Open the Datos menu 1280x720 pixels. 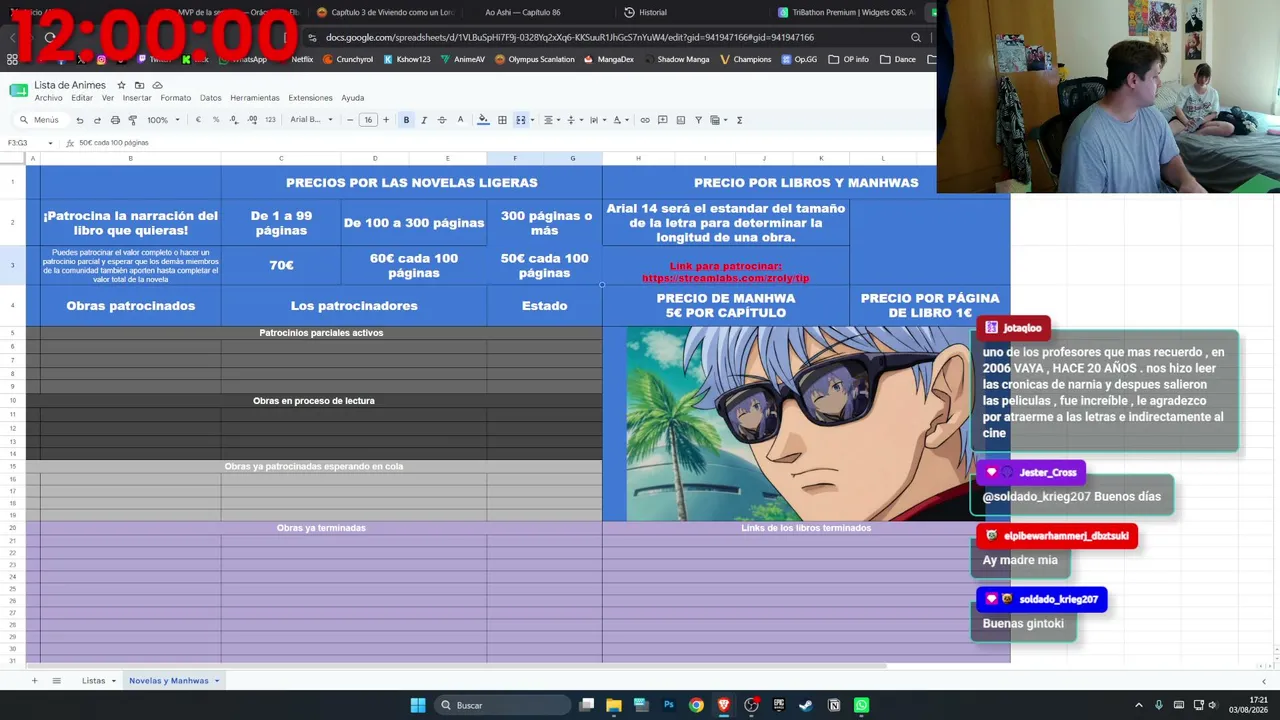[210, 98]
